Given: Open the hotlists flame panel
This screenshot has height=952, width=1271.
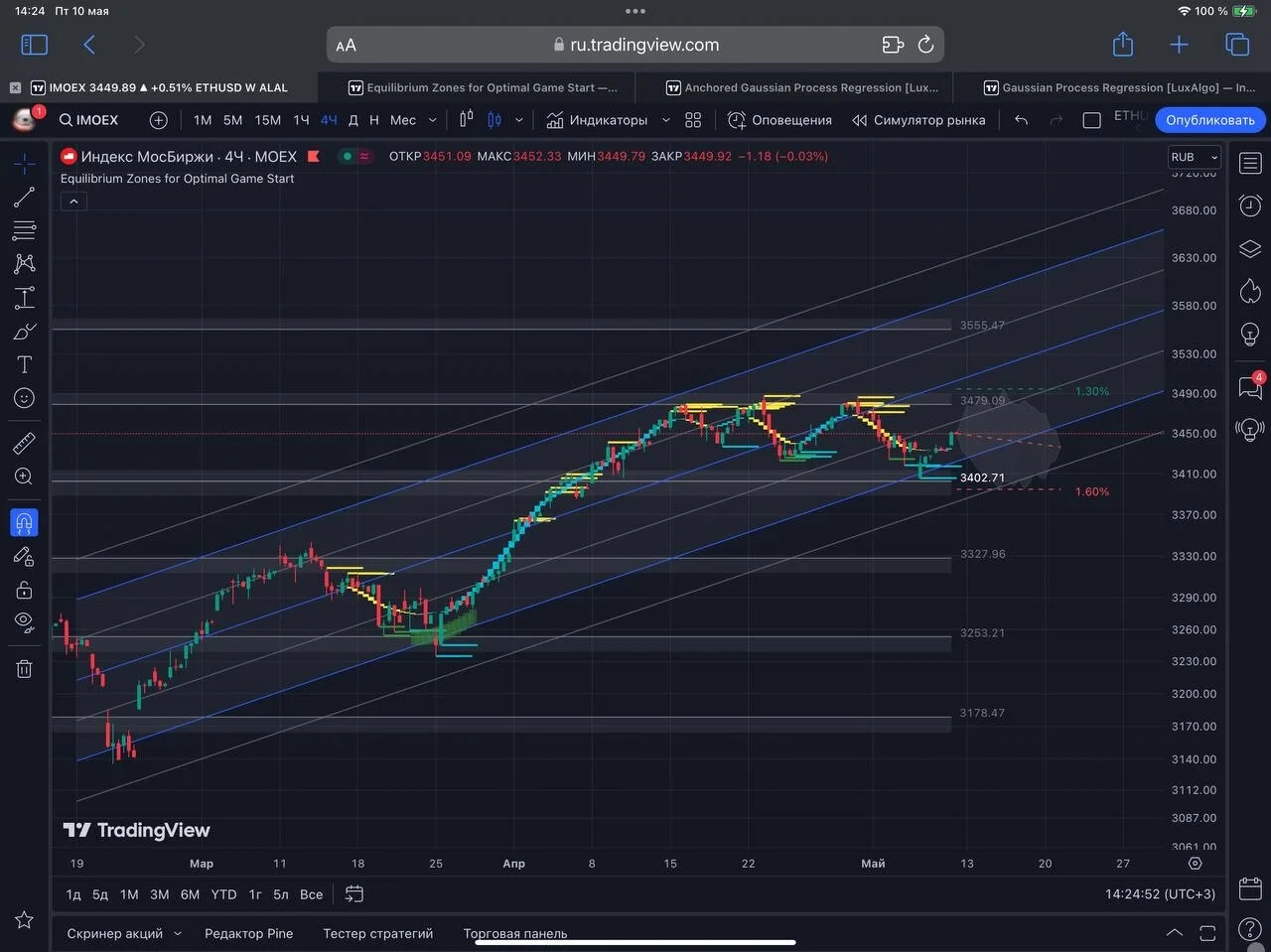Looking at the screenshot, I should pyautogui.click(x=1250, y=291).
